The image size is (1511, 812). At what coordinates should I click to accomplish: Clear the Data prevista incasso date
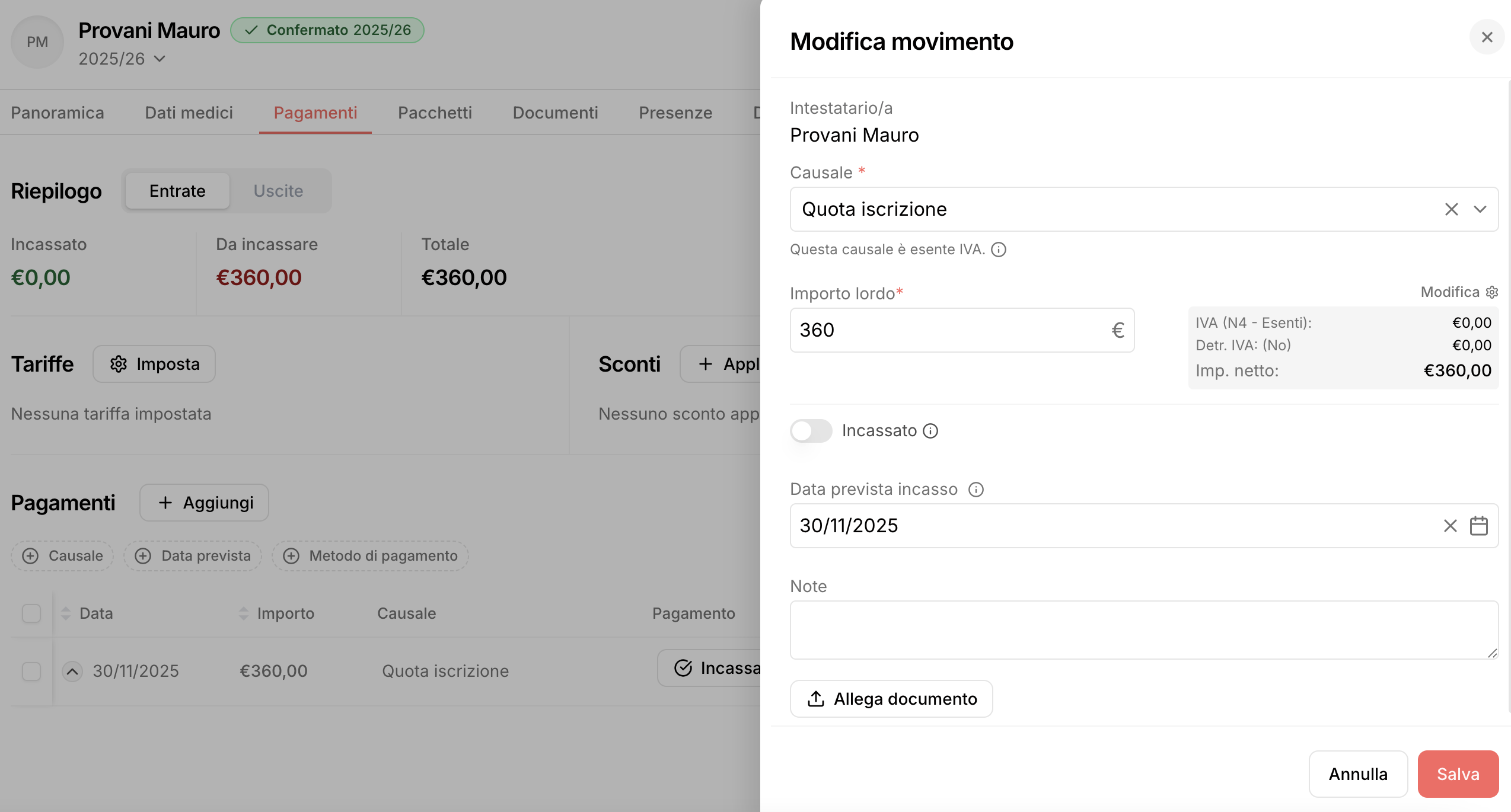(x=1450, y=526)
